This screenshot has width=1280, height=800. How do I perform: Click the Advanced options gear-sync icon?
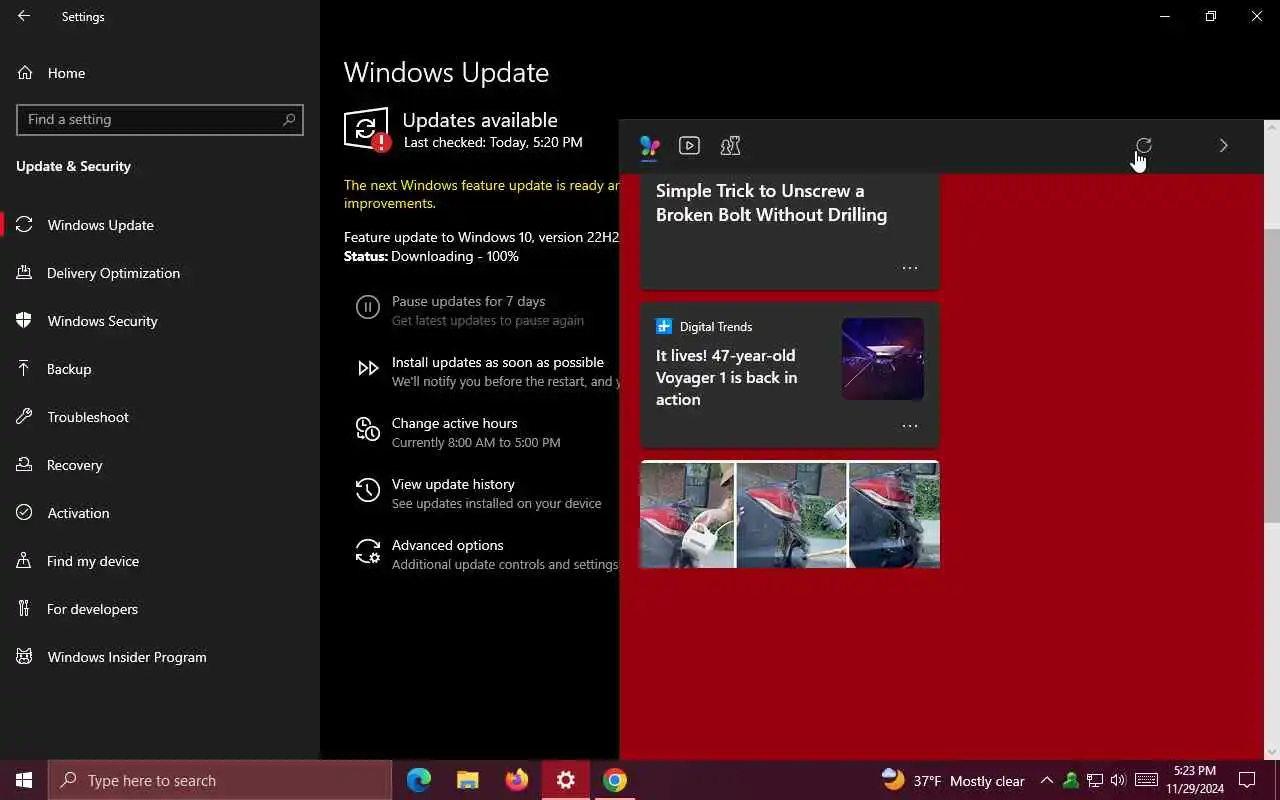368,552
